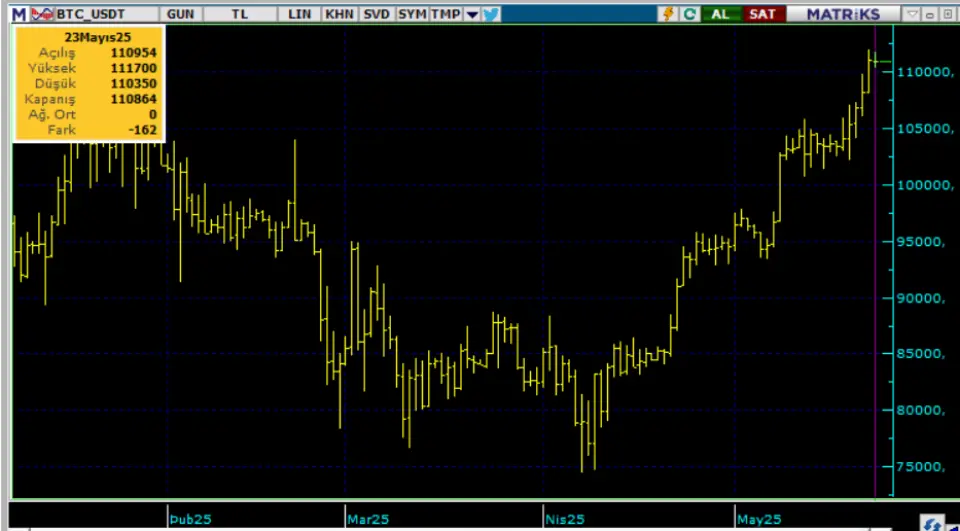Click the Mar25 date axis label
Screen dimensions: 960x531
[368, 520]
